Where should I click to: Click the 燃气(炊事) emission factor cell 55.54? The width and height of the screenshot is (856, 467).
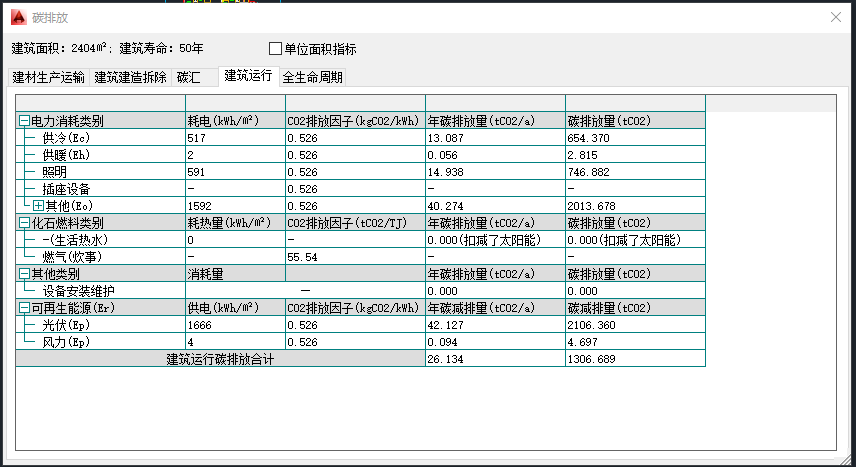[354, 257]
